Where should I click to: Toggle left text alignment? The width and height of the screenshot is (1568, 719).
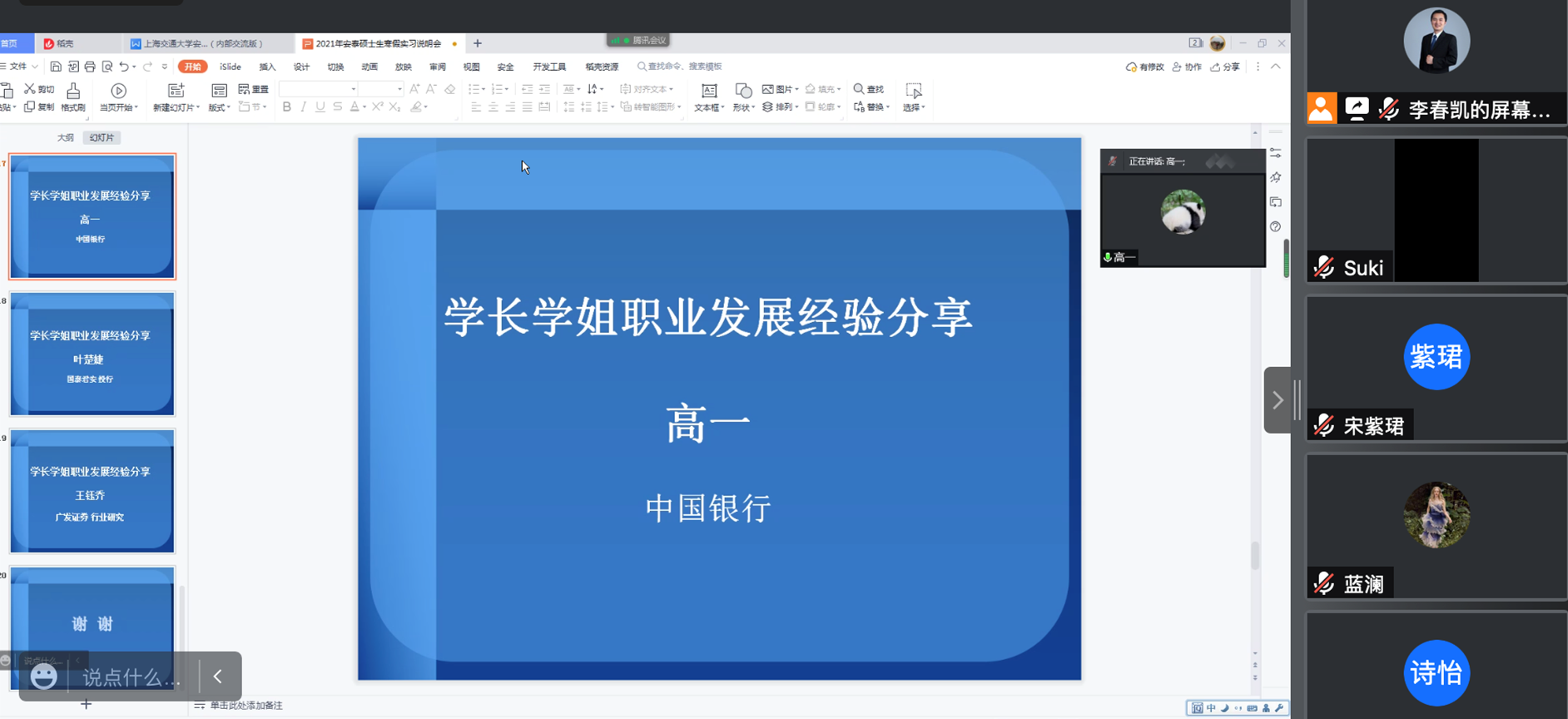tap(476, 107)
